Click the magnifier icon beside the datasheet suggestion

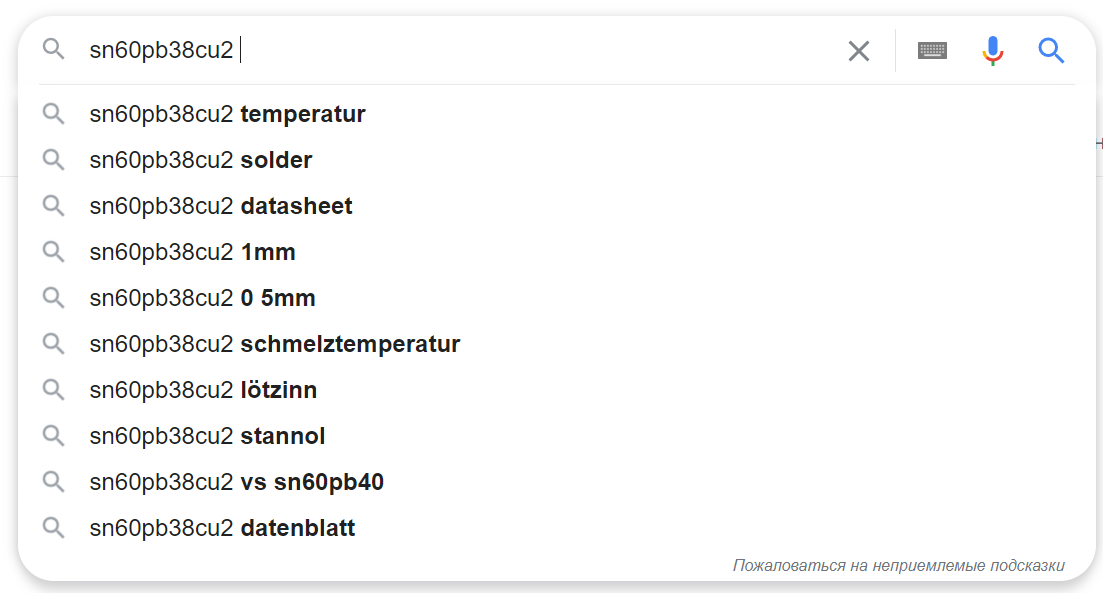(x=53, y=206)
